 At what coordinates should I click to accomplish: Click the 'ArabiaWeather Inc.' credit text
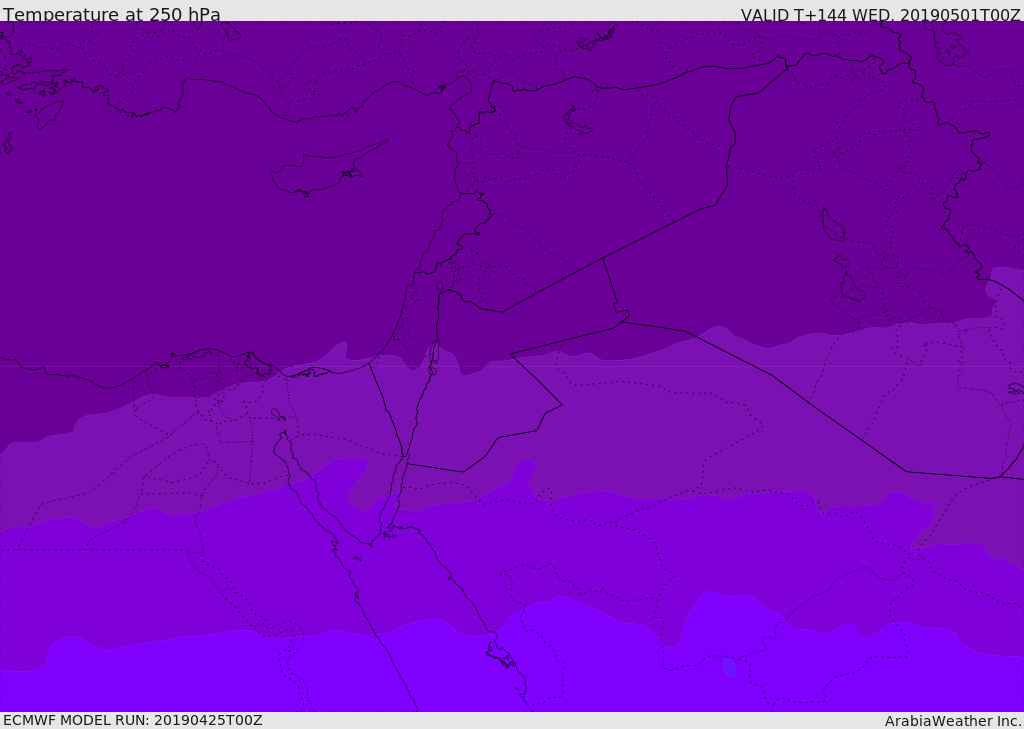coord(953,721)
